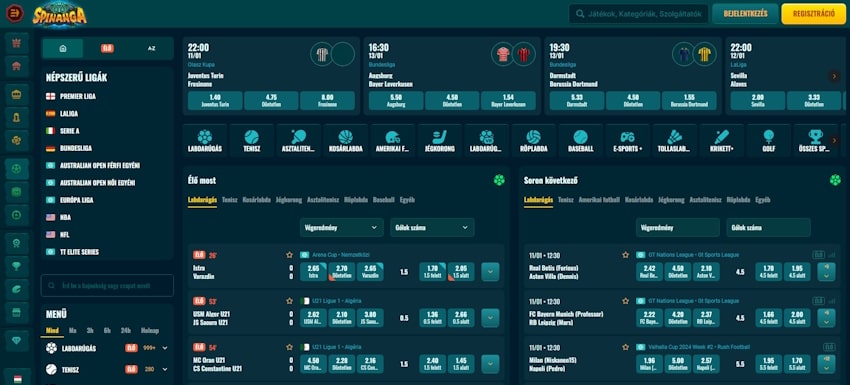Toggle favorite star for USM Alger U21 match
The image size is (850, 385).
click(289, 301)
